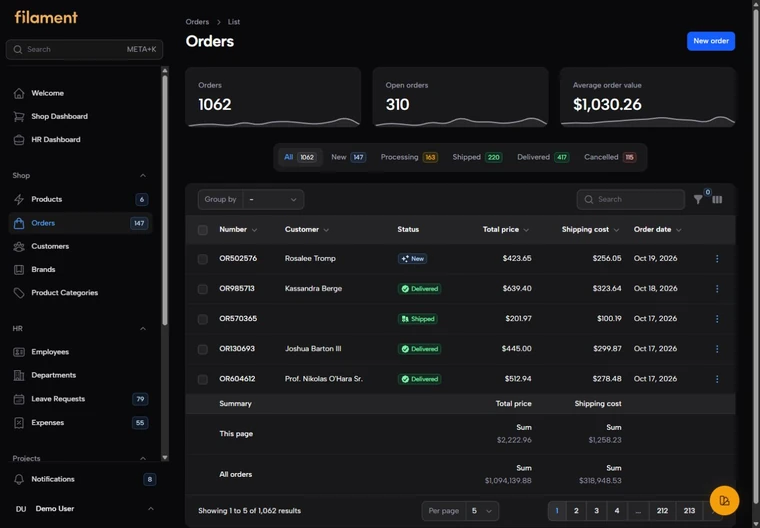Viewport: 760px width, 528px height.
Task: Click the filament logo
Action: [46, 17]
